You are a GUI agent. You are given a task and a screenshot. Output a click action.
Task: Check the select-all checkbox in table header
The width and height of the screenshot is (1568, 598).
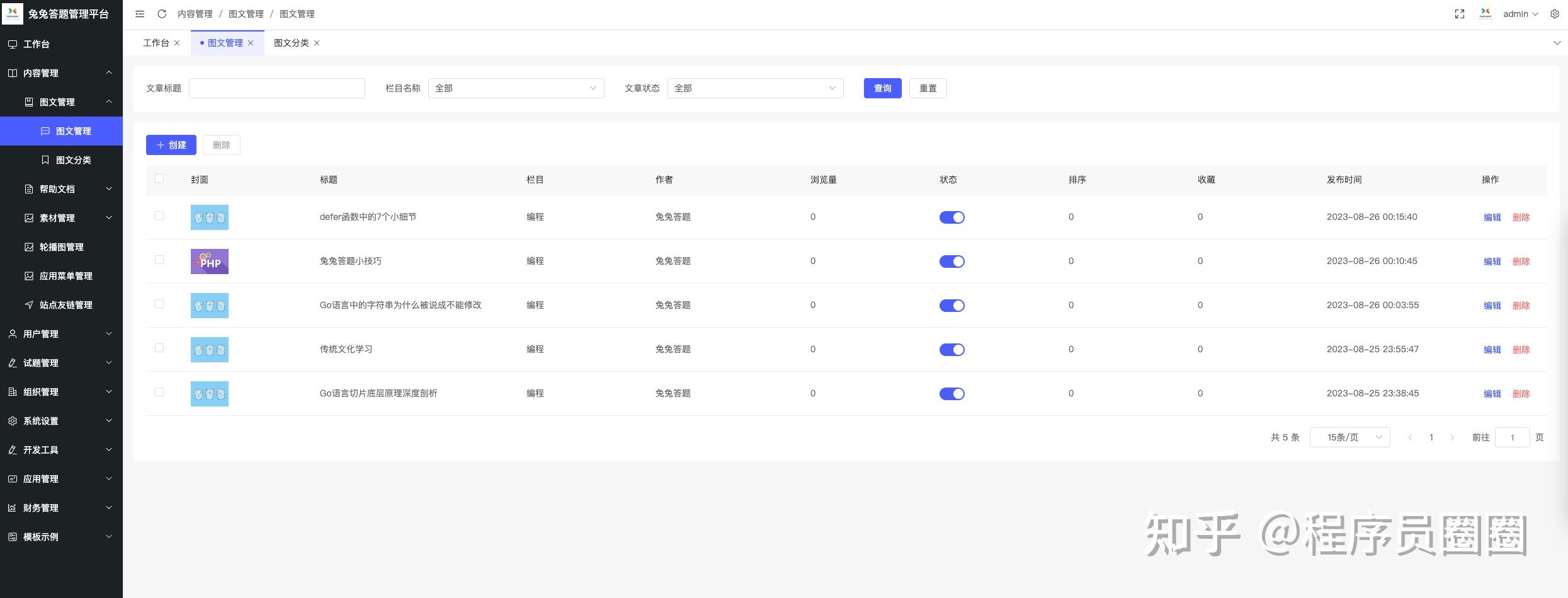click(x=159, y=179)
